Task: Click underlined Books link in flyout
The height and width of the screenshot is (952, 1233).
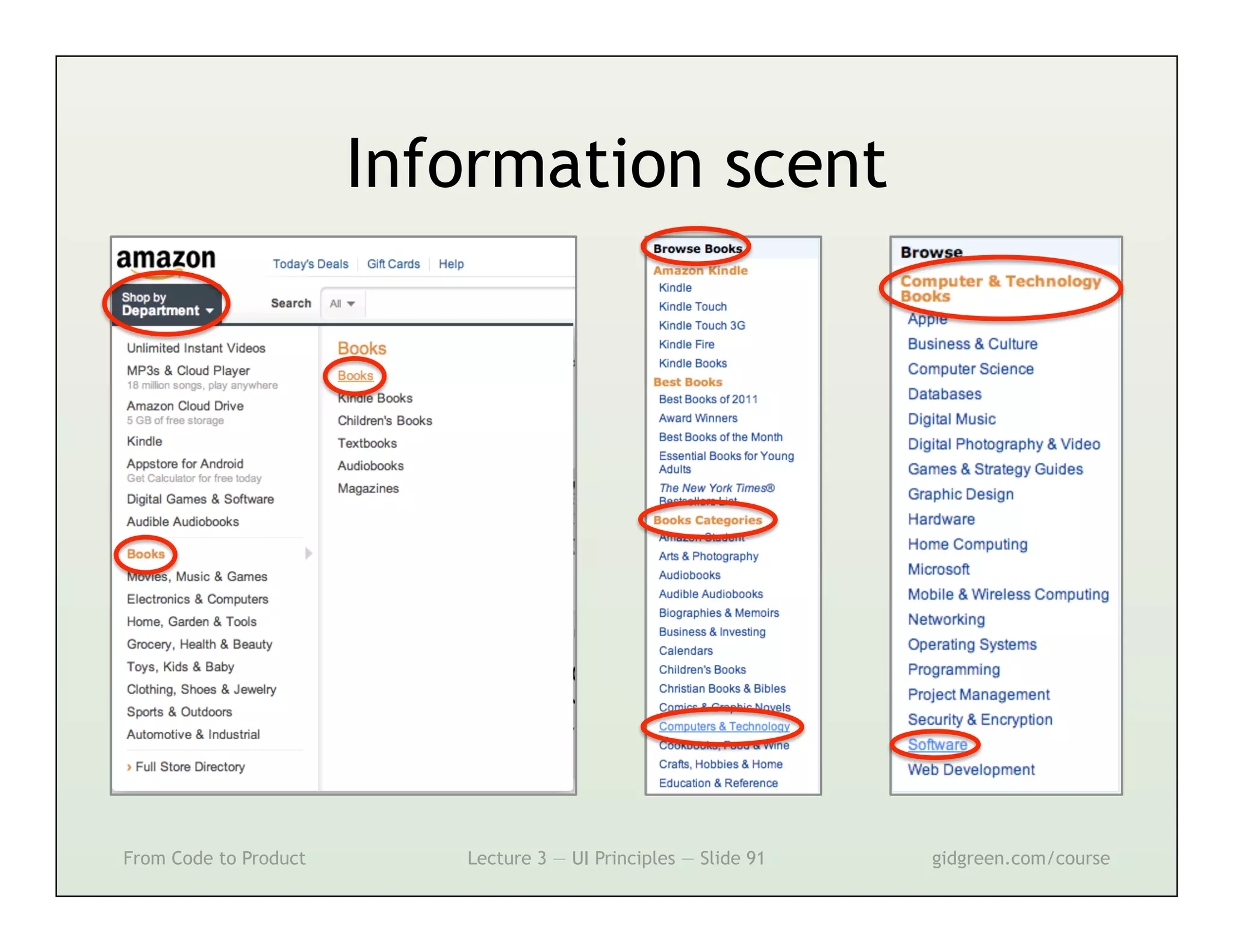Action: [355, 376]
